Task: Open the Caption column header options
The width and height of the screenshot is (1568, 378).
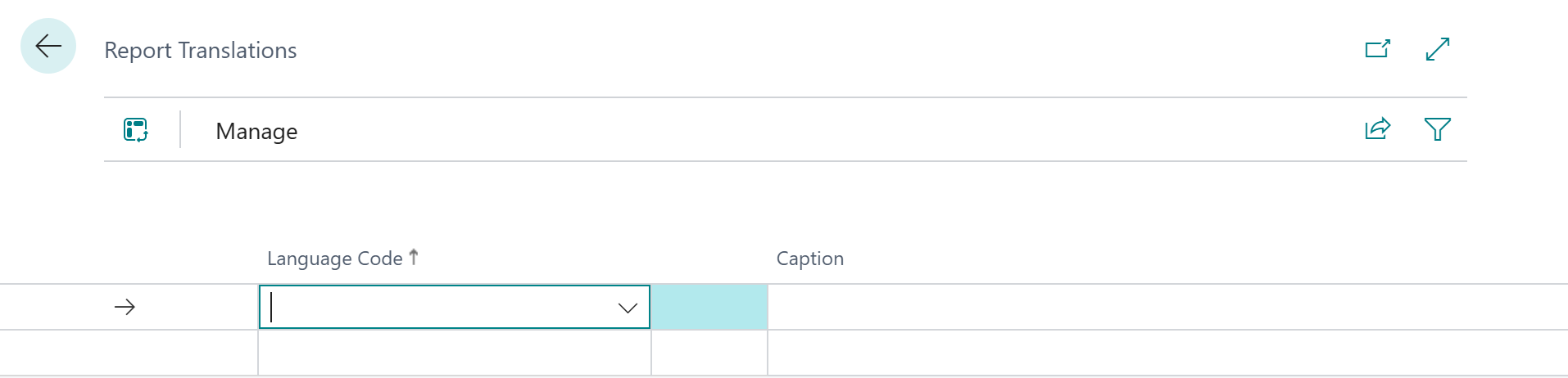Action: click(809, 259)
